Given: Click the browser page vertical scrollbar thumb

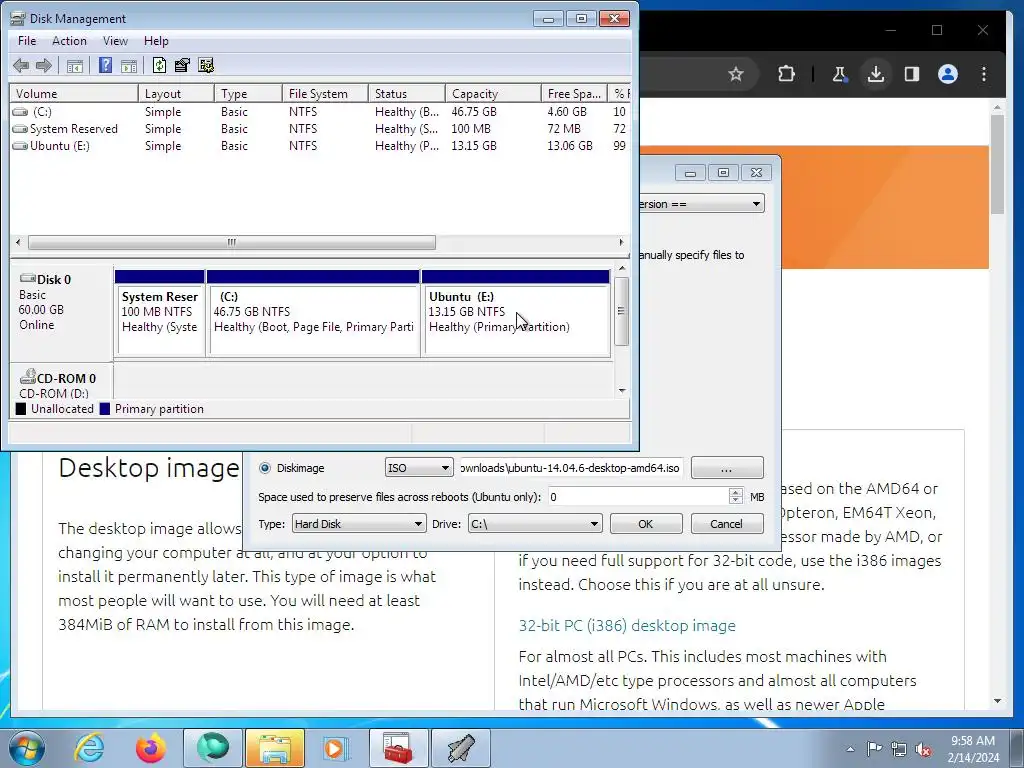Looking at the screenshot, I should 997,165.
